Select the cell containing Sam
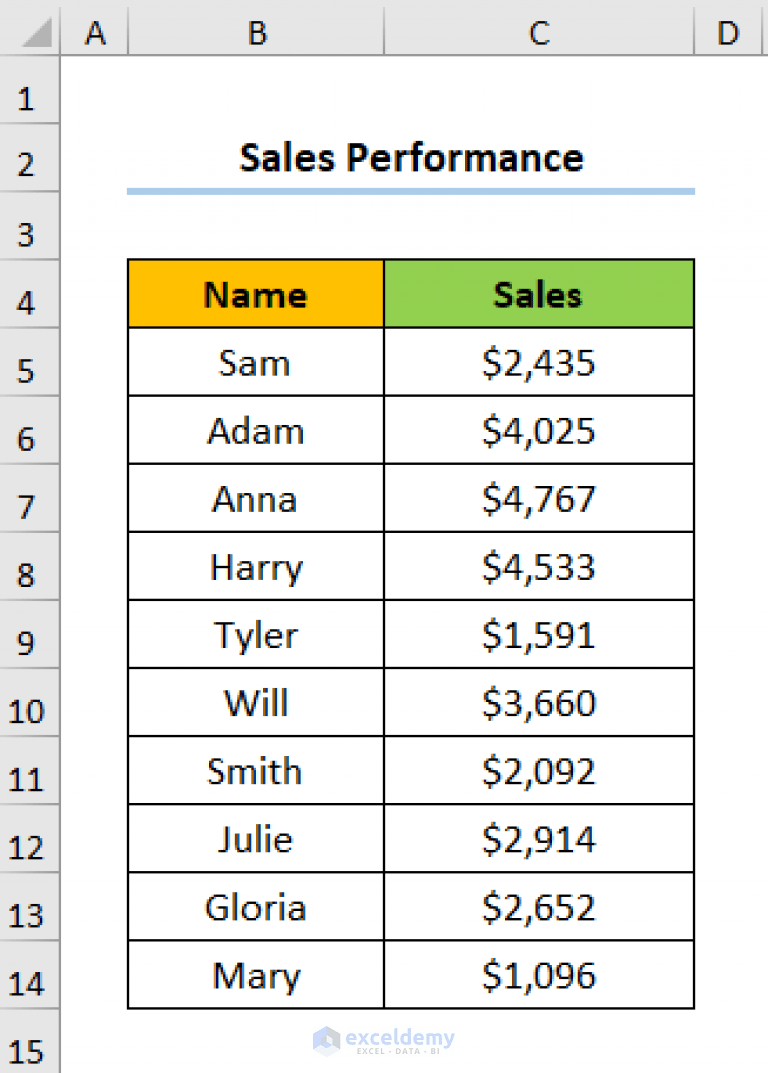This screenshot has width=768, height=1073. (256, 363)
